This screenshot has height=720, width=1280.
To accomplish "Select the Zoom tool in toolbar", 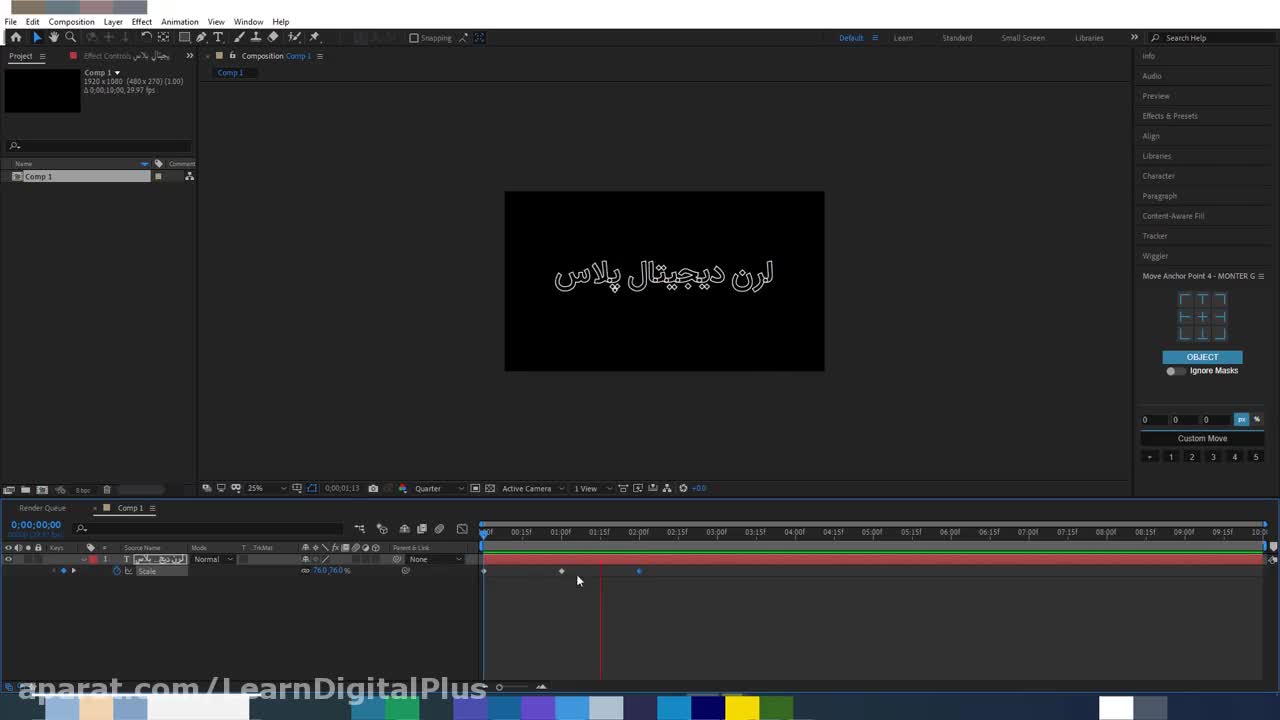I will tap(71, 37).
